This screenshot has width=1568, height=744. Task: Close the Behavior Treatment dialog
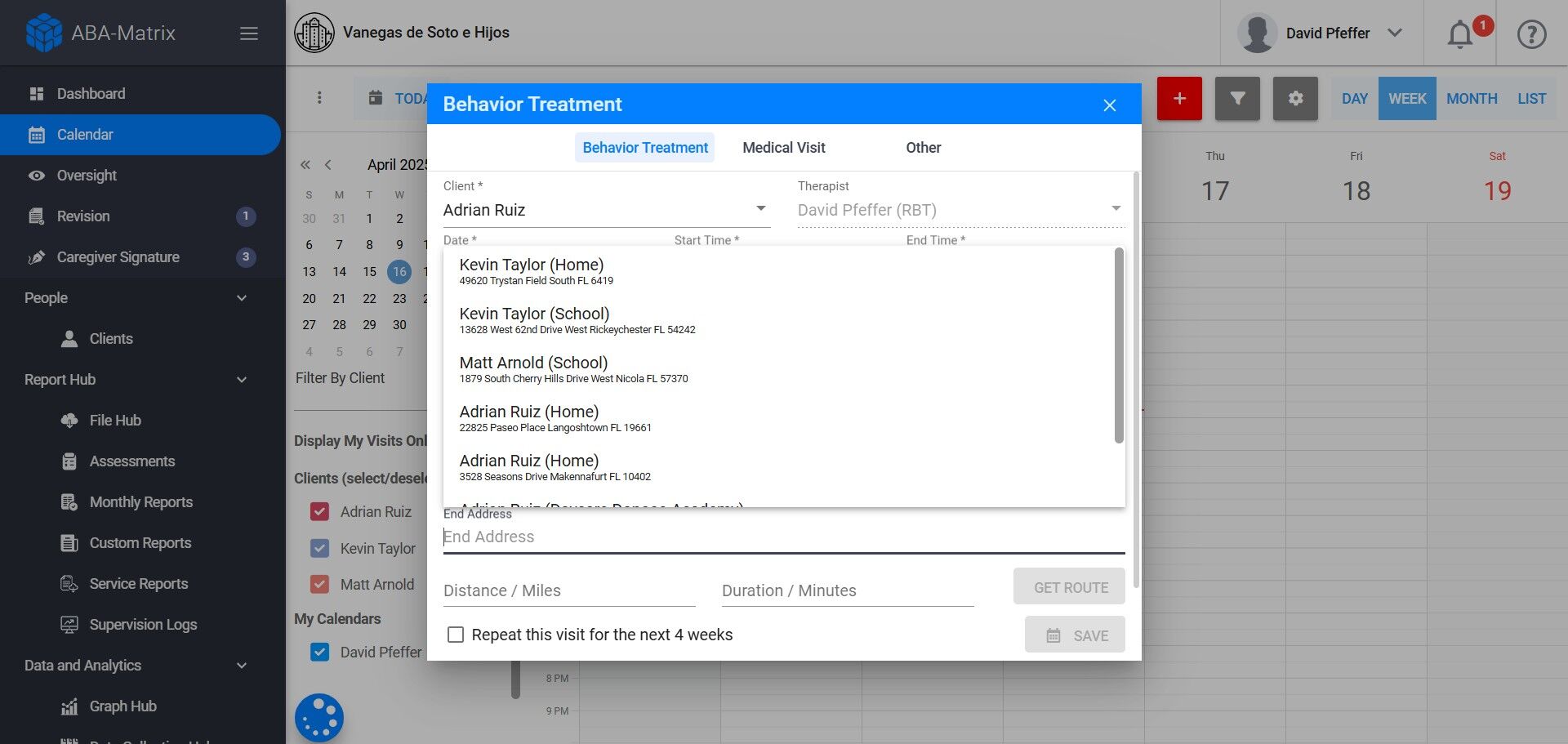click(1109, 105)
